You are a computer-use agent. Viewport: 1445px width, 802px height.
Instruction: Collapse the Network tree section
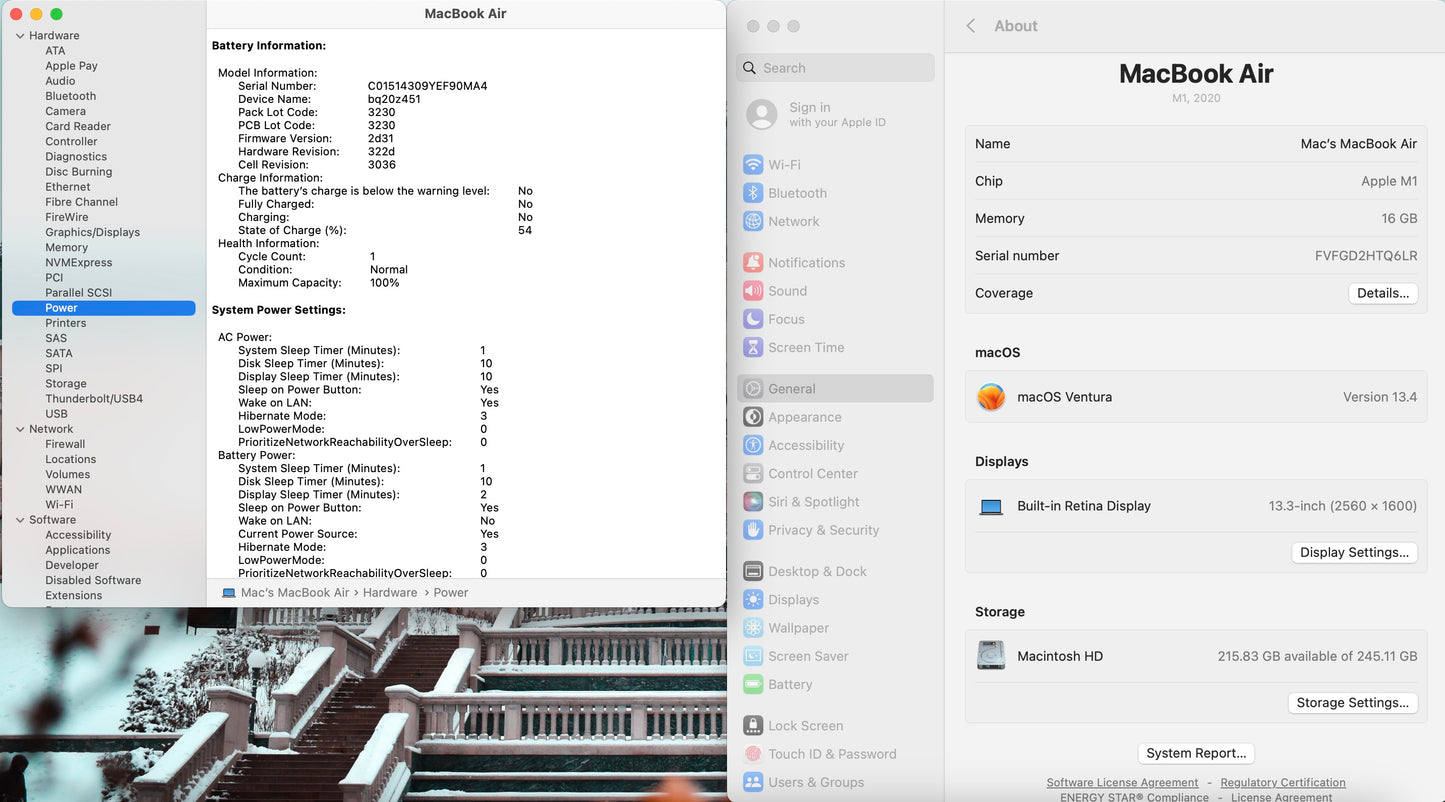[20, 429]
